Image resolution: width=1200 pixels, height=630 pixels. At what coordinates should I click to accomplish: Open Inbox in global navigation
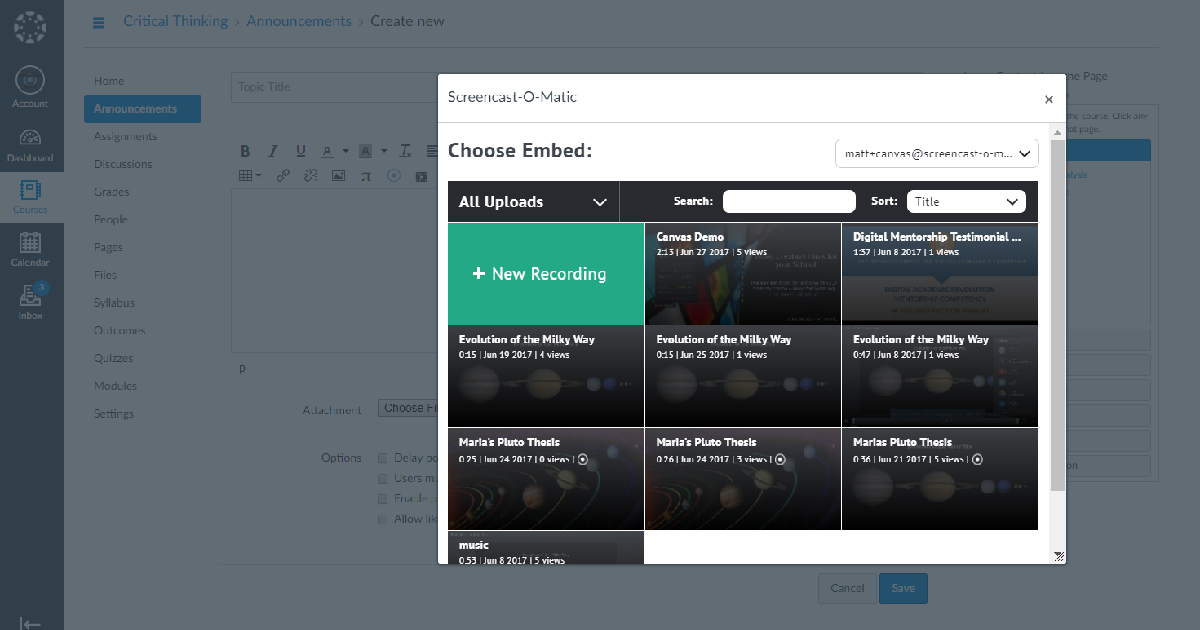(x=30, y=301)
